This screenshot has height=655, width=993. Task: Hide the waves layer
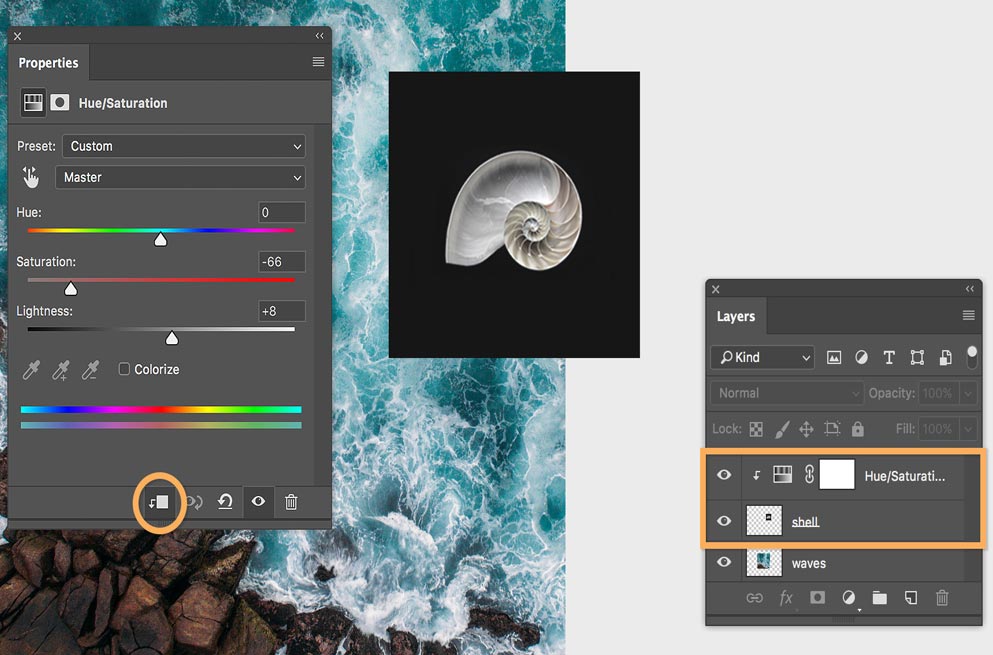[724, 562]
